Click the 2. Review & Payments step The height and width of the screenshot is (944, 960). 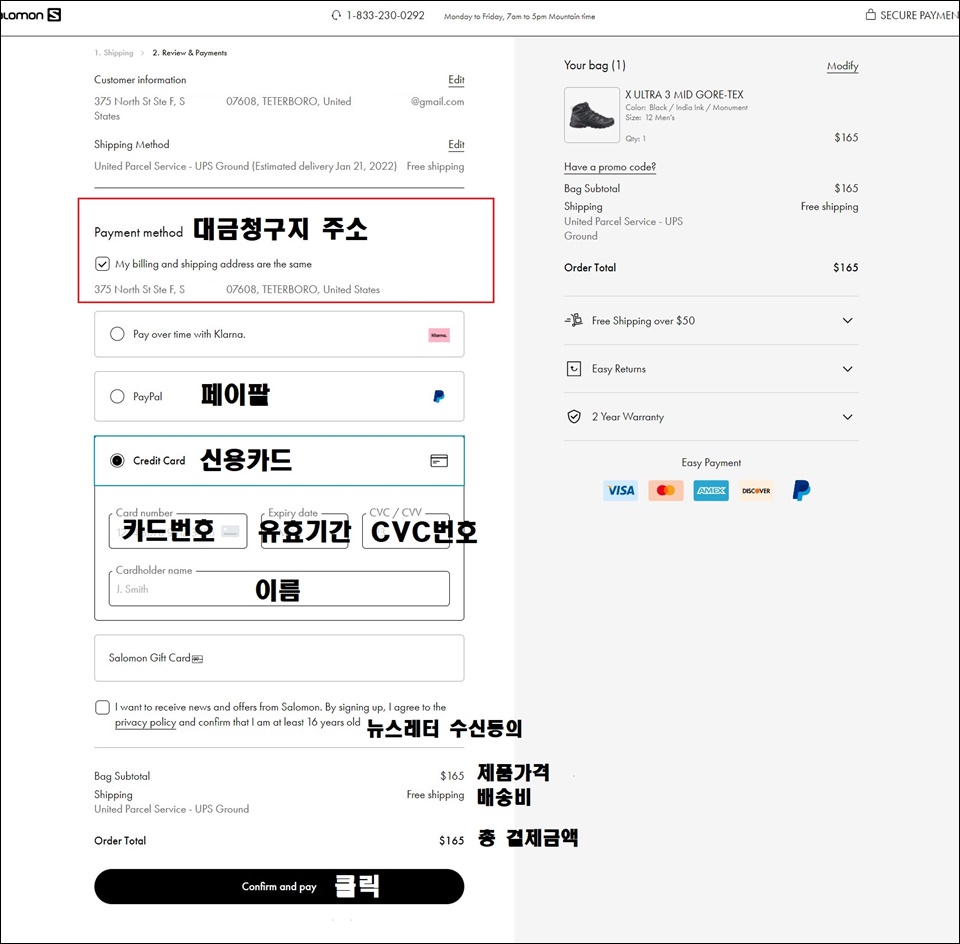190,53
